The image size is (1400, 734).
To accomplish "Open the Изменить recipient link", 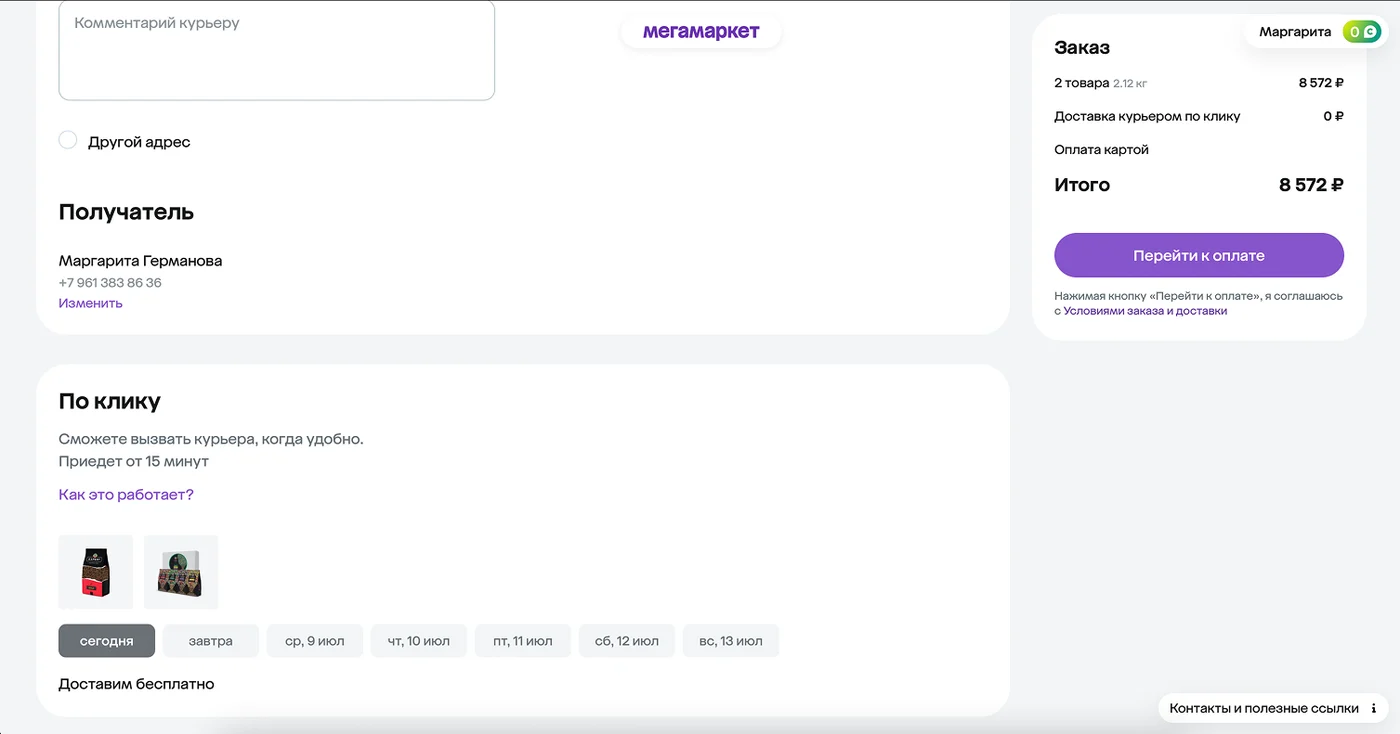I will click(91, 303).
